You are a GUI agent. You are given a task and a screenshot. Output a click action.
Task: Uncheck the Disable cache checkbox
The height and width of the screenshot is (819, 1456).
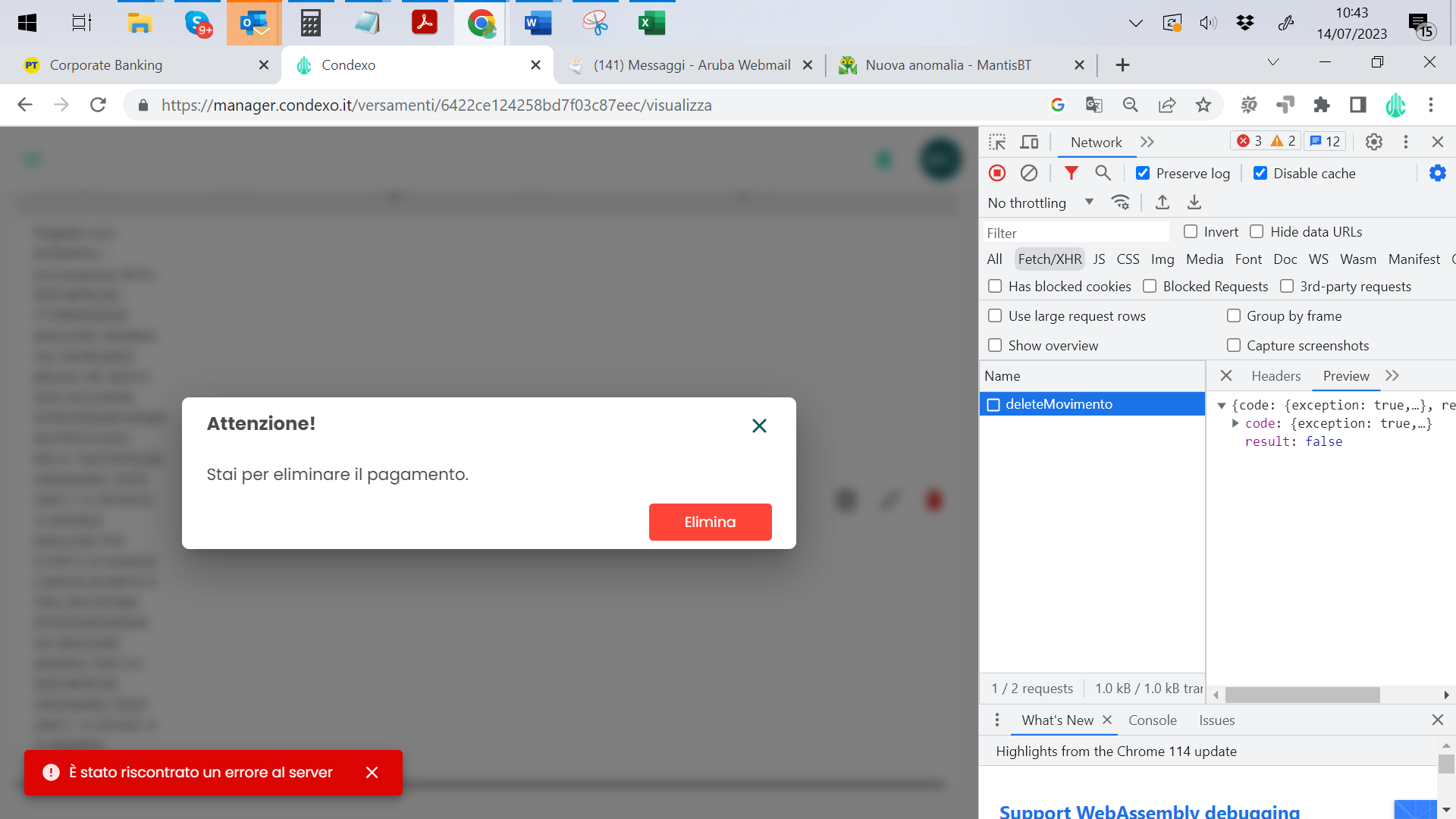tap(1260, 174)
